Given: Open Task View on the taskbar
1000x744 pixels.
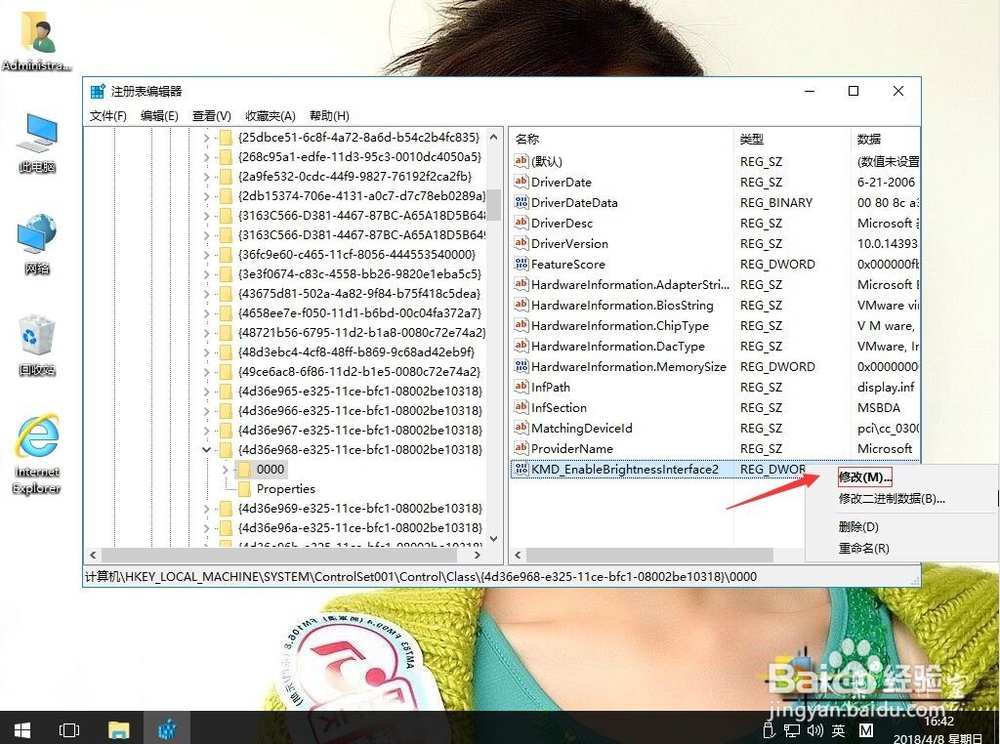Looking at the screenshot, I should [69, 729].
